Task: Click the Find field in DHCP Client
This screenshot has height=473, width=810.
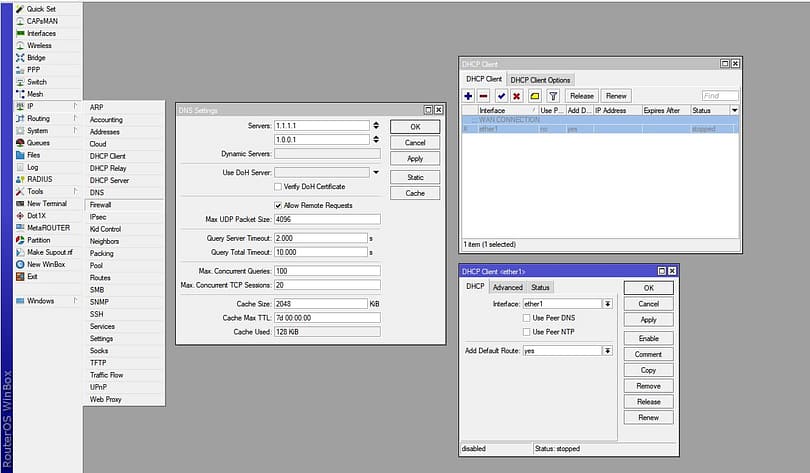Action: pos(720,96)
